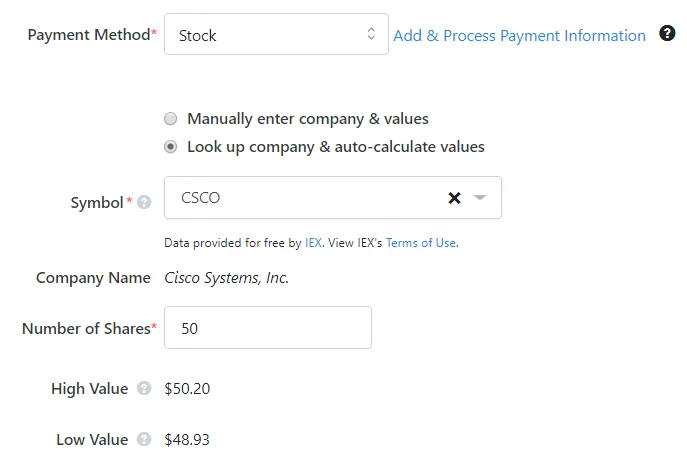The height and width of the screenshot is (462, 687).
Task: Open the IEX data provider link
Action: click(x=313, y=243)
